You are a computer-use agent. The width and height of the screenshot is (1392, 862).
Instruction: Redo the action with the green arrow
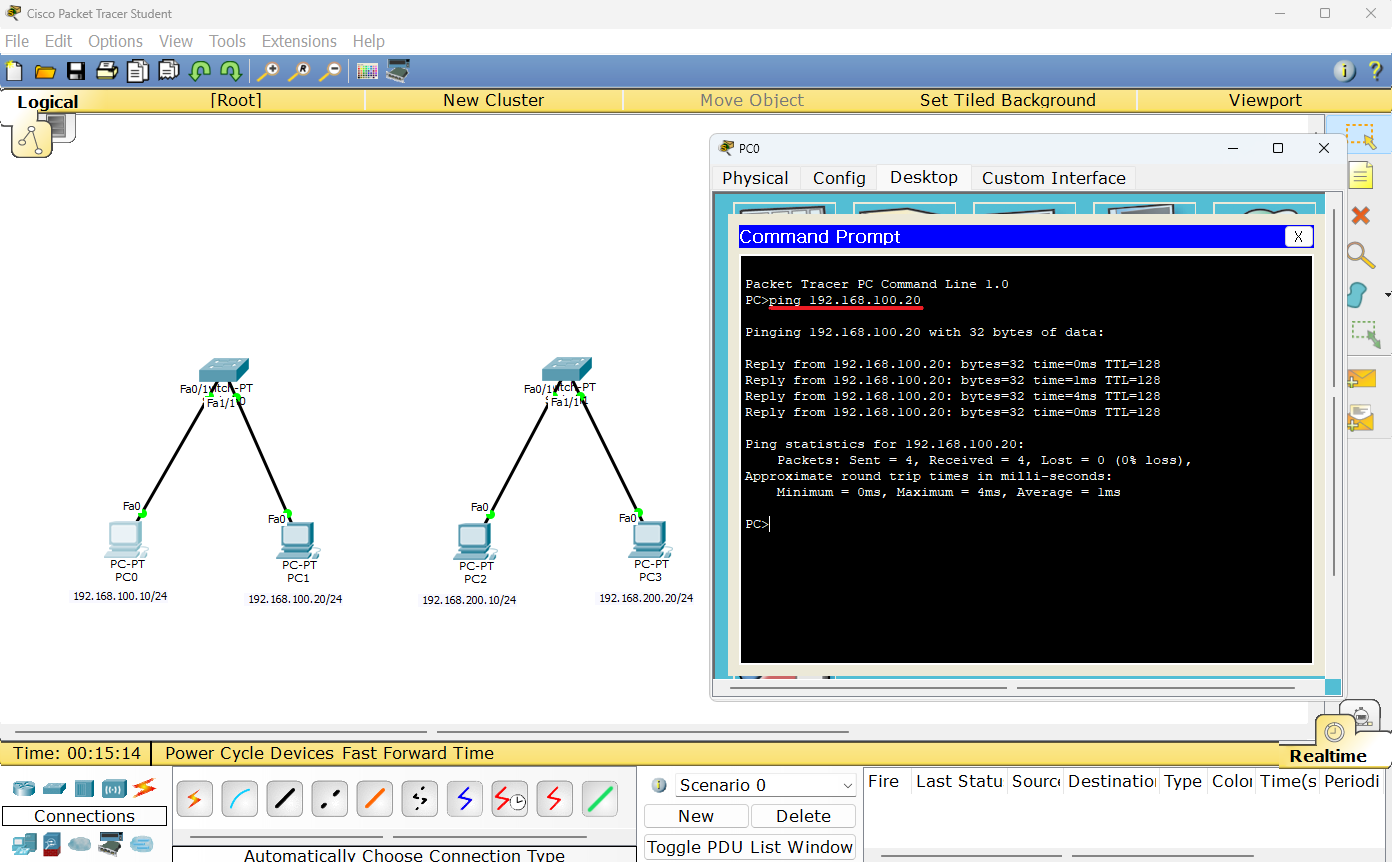click(x=231, y=71)
